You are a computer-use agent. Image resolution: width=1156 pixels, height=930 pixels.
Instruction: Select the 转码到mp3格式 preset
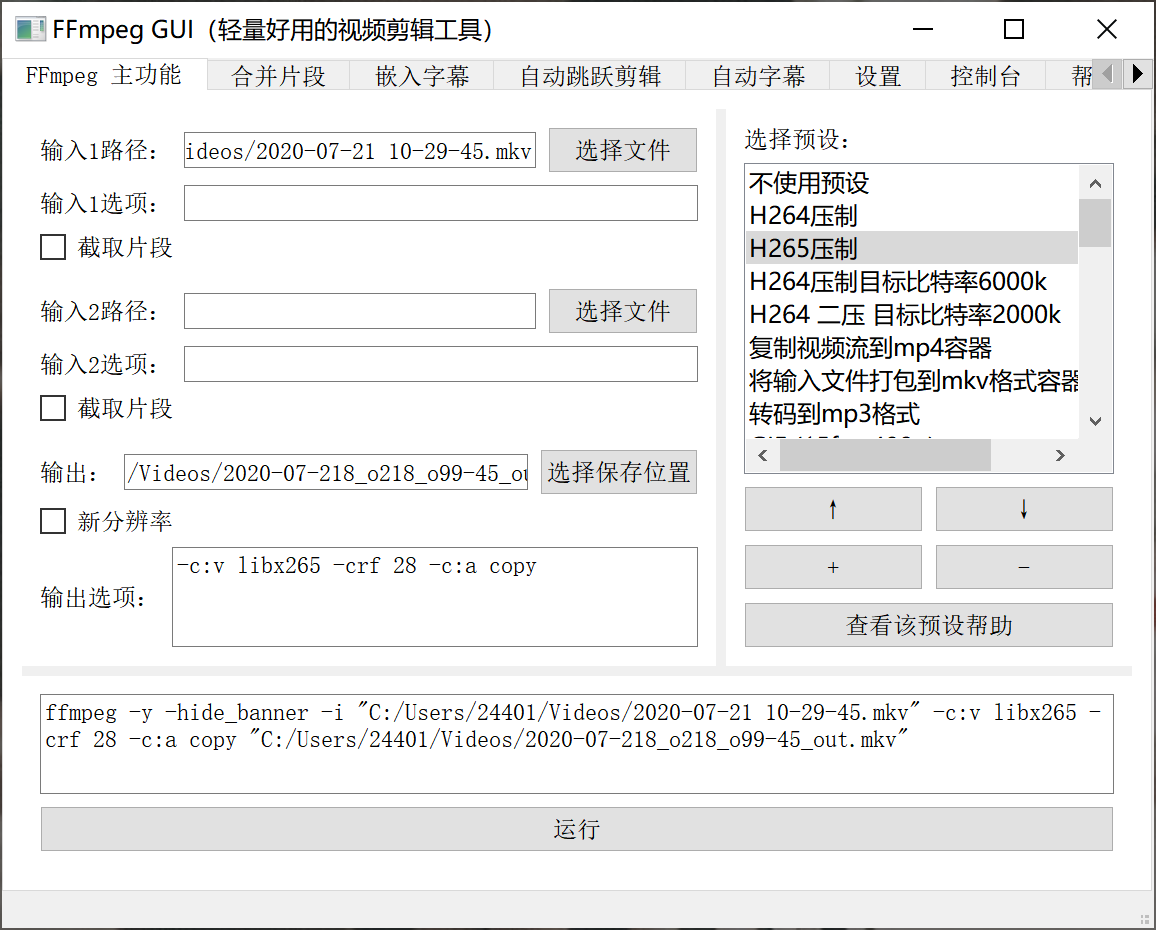pos(913,414)
